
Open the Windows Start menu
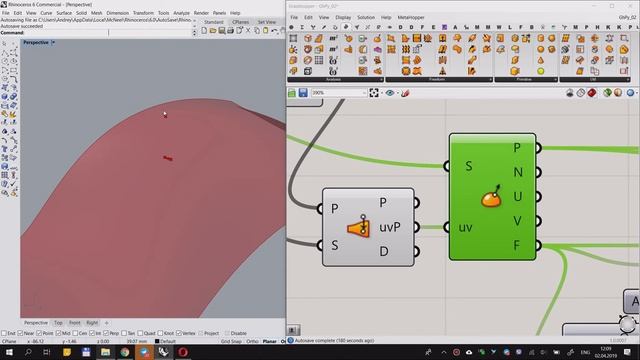coord(9,352)
